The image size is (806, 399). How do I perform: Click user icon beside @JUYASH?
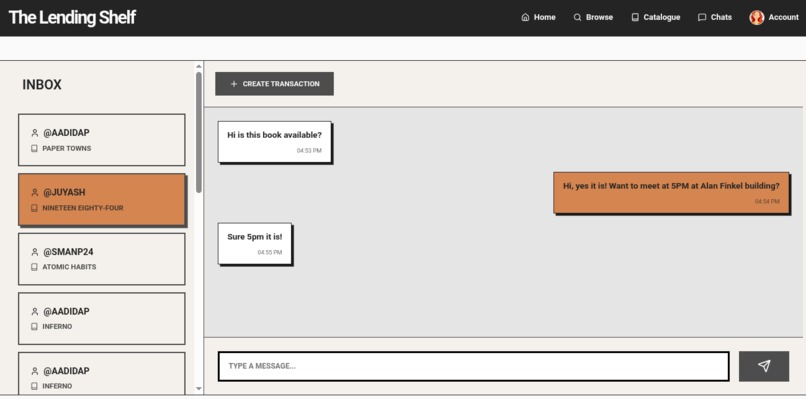pyautogui.click(x=34, y=192)
